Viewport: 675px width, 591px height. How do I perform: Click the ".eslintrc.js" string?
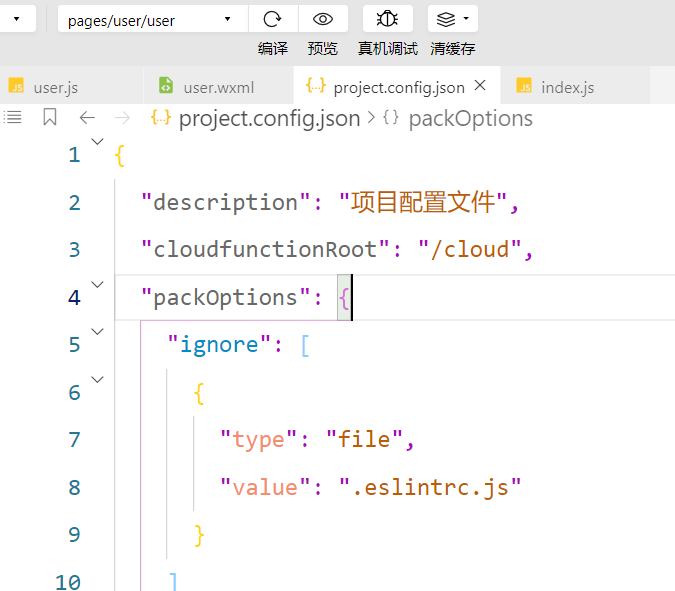tap(430, 487)
